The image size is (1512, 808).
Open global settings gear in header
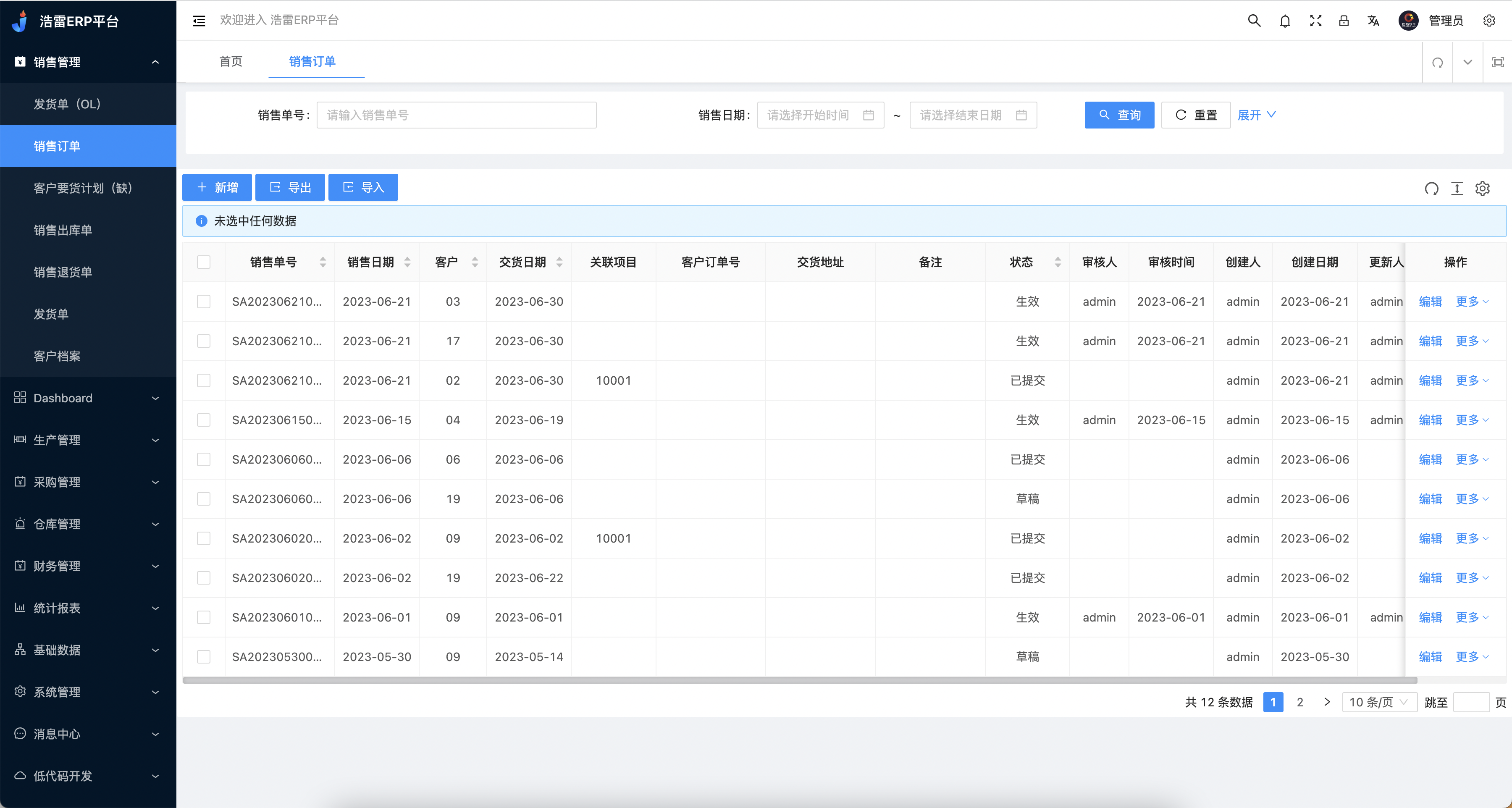pos(1489,21)
